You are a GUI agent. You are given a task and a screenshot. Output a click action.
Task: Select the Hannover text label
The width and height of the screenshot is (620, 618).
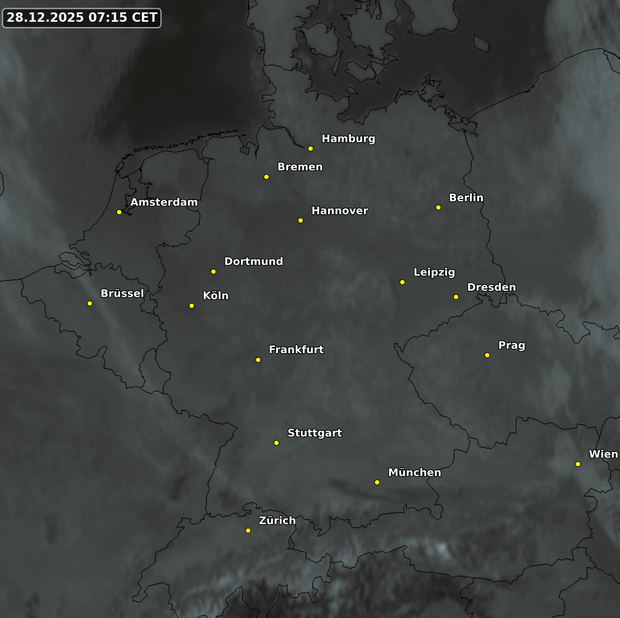(x=339, y=211)
